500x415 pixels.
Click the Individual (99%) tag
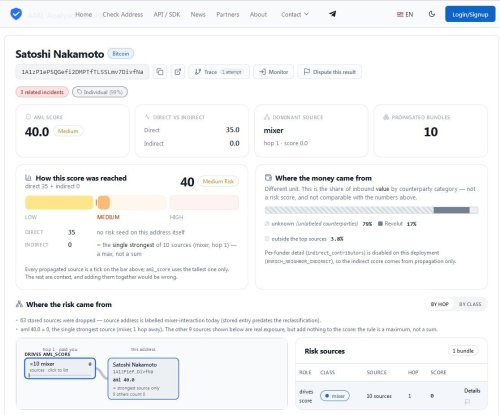point(100,92)
